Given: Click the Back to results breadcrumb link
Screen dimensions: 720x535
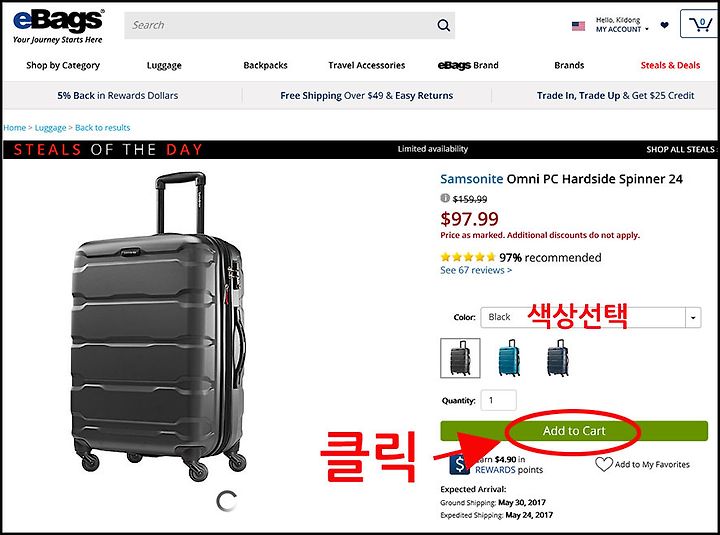Looking at the screenshot, I should tap(102, 128).
